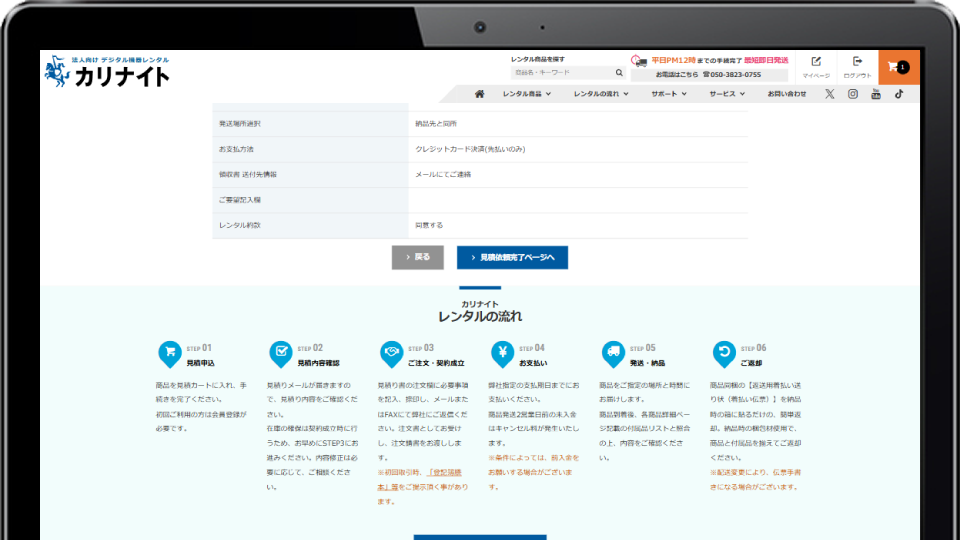The width and height of the screenshot is (960, 540).
Task: Open マイページ edit icon
Action: (816, 62)
